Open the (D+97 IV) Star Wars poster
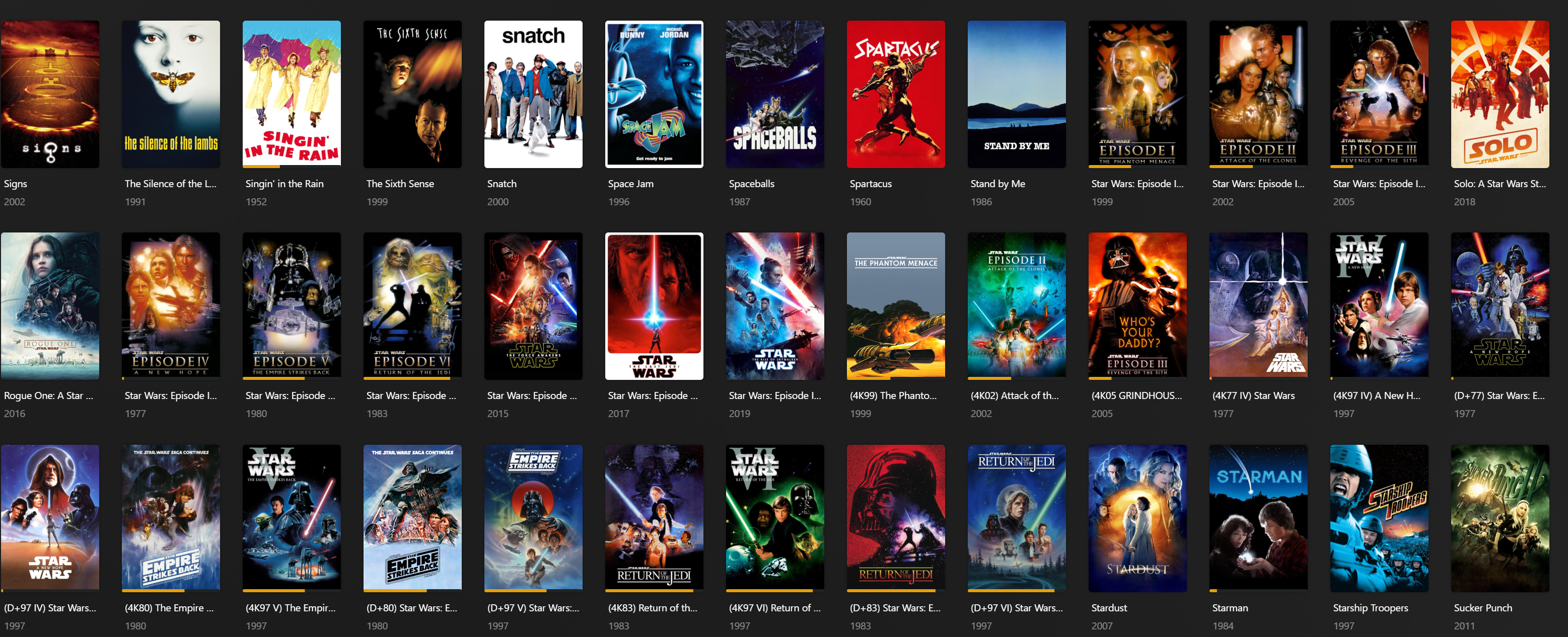Image resolution: width=1568 pixels, height=637 pixels. point(50,518)
